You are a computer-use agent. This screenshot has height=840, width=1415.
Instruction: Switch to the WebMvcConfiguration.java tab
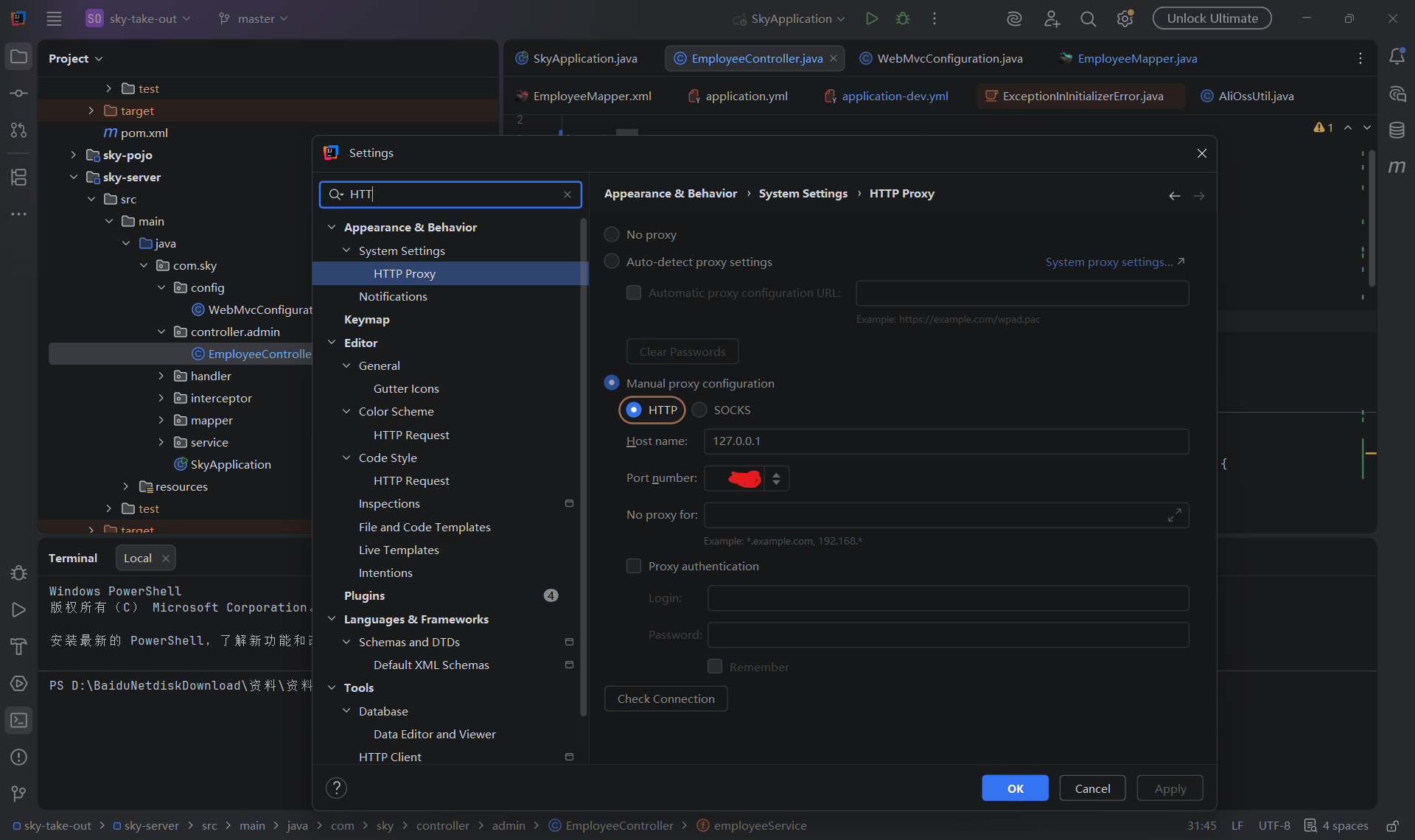(x=948, y=58)
